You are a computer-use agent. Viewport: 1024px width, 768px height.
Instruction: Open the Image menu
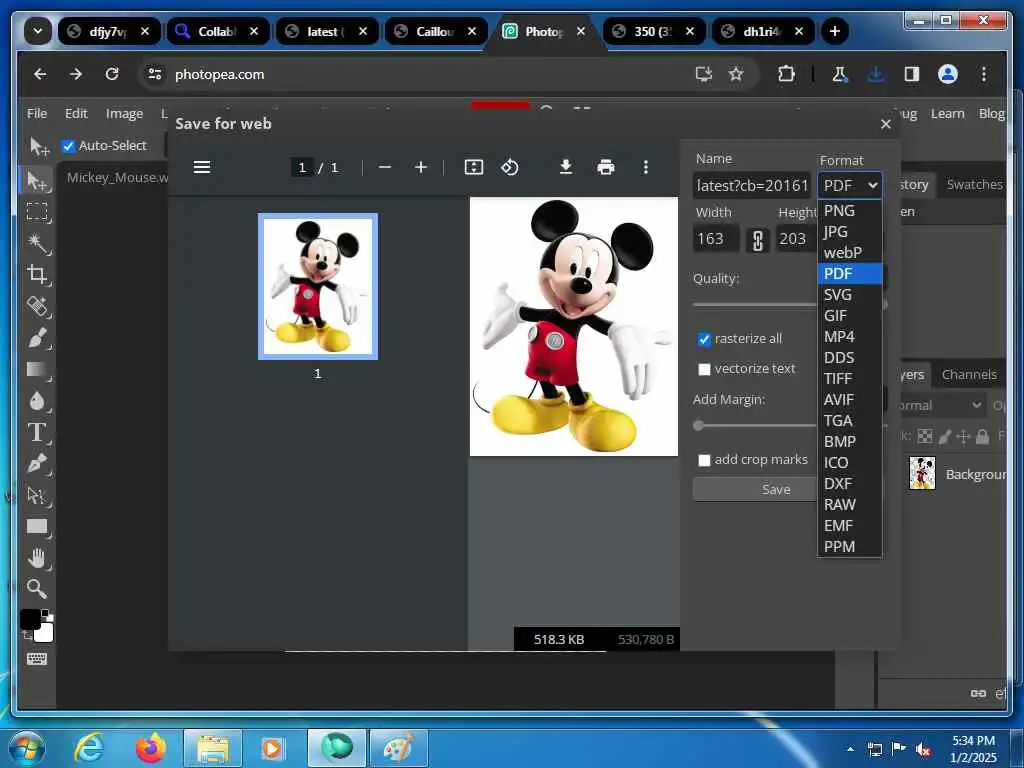(124, 113)
